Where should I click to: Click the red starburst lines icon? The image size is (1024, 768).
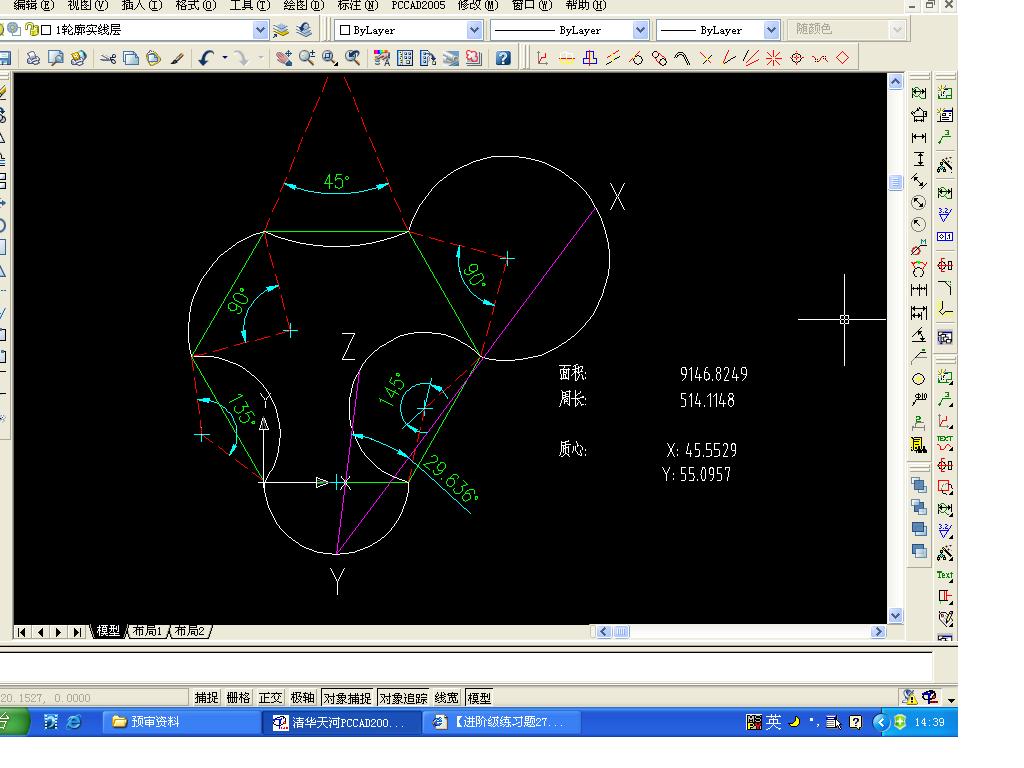coord(774,59)
